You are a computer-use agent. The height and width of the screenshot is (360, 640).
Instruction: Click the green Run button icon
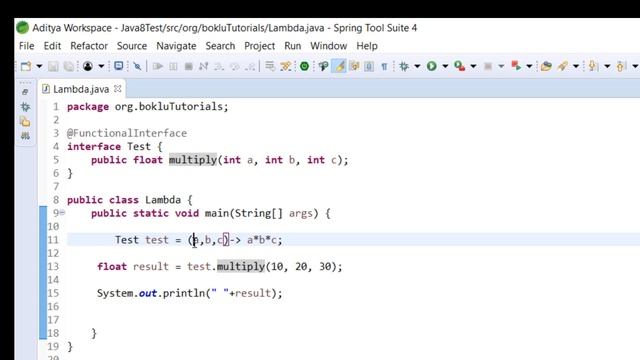pyautogui.click(x=431, y=66)
